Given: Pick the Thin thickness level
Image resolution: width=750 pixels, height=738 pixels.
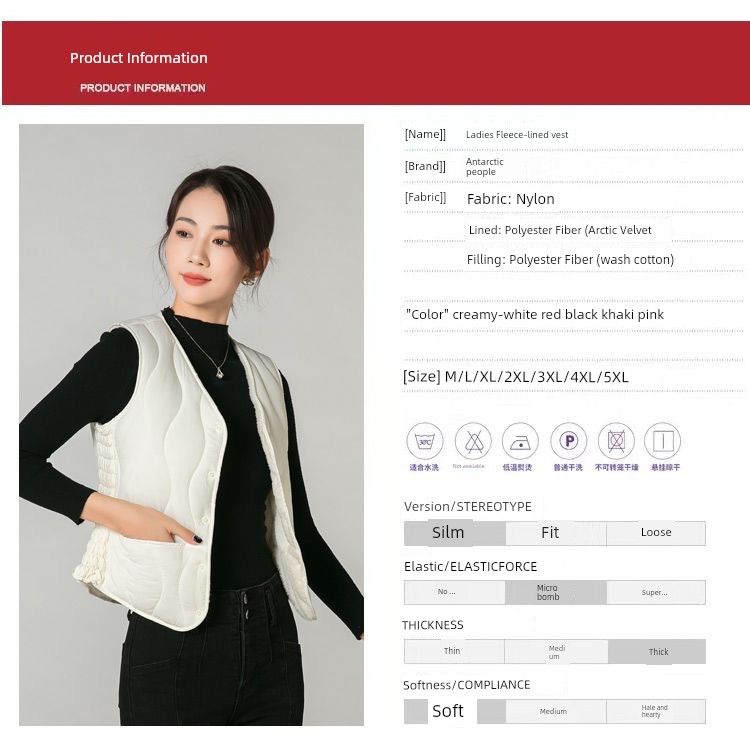Looking at the screenshot, I should [x=454, y=651].
